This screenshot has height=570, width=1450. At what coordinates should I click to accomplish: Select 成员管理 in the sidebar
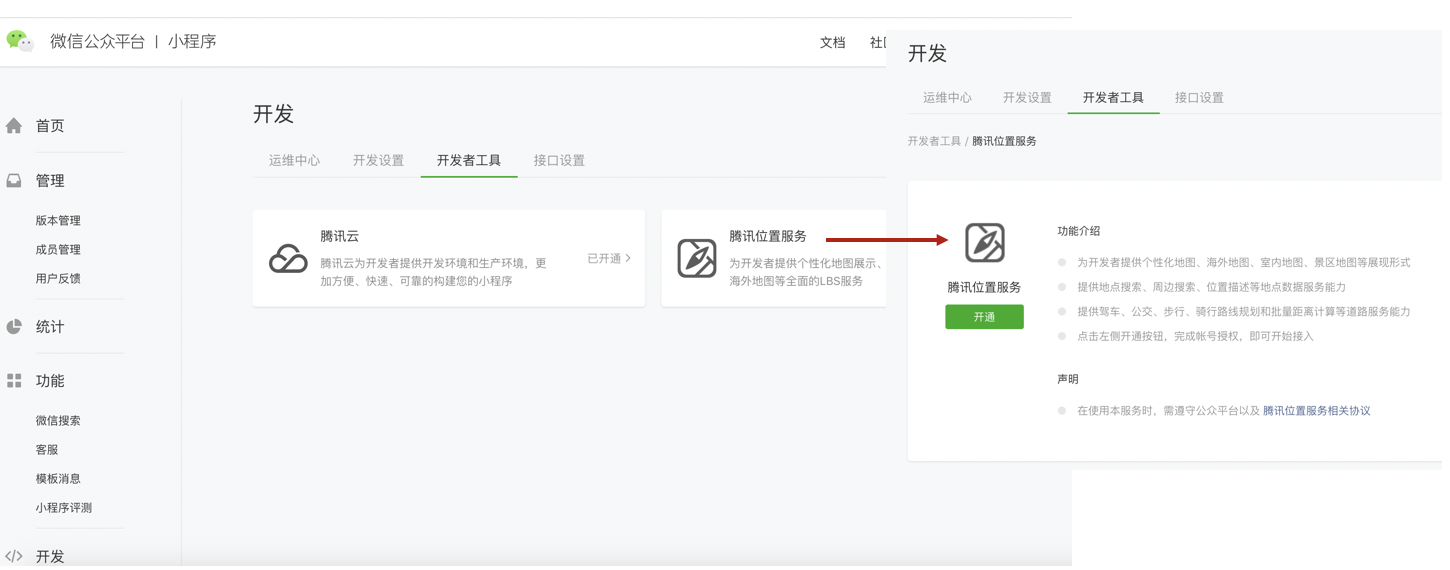tap(58, 250)
